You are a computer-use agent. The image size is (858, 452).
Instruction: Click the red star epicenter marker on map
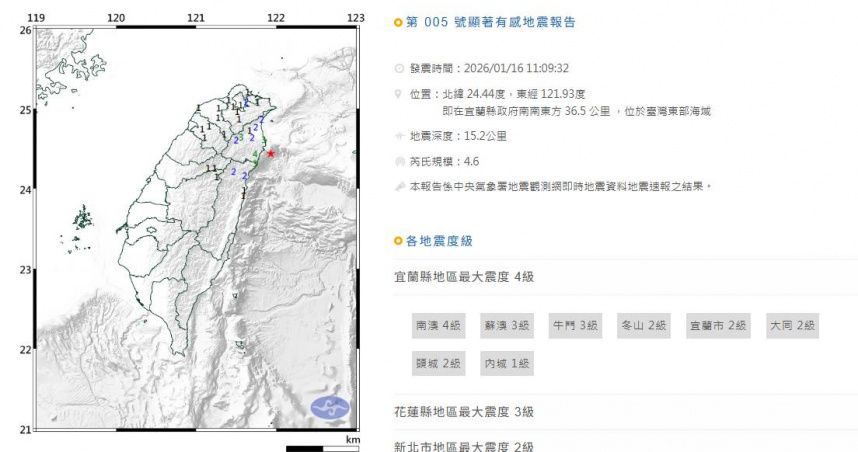[271, 153]
